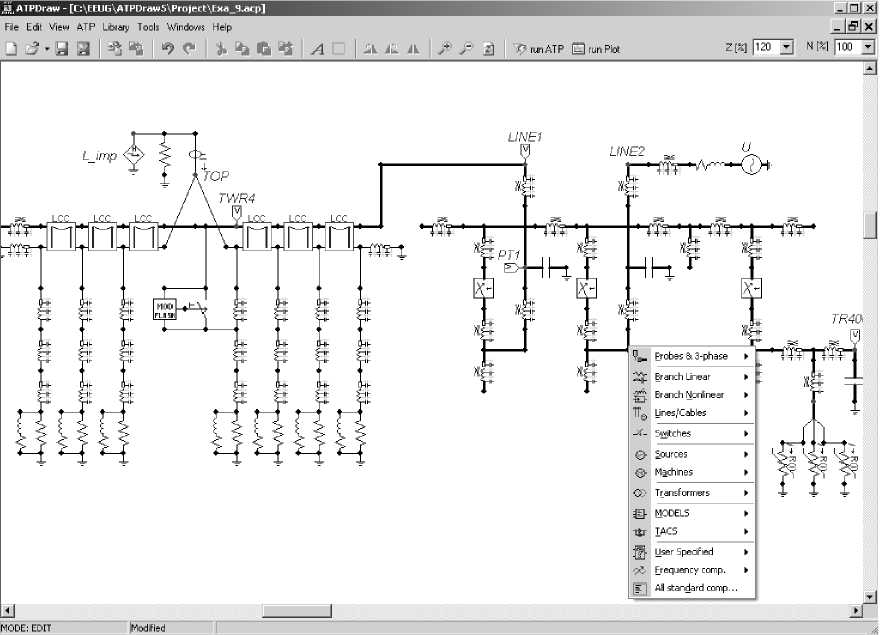The image size is (880, 635).
Task: Click the Save icon in toolbar
Action: [x=61, y=48]
